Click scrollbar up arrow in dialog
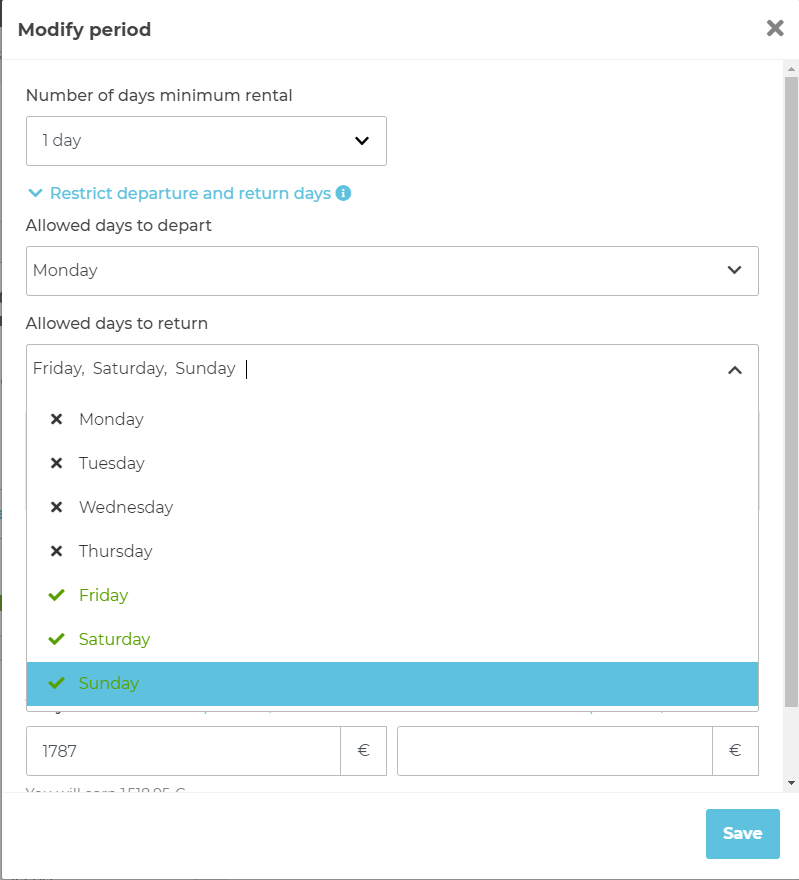The image size is (799, 880). coord(791,70)
